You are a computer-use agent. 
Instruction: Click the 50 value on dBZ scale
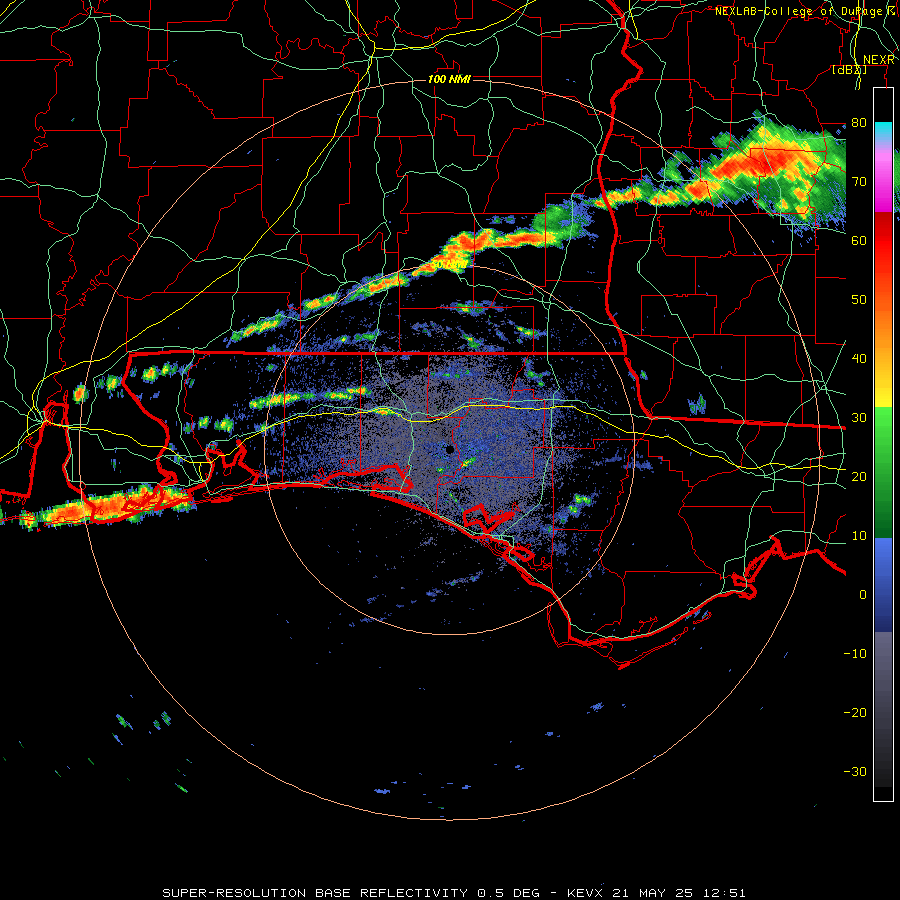[859, 300]
